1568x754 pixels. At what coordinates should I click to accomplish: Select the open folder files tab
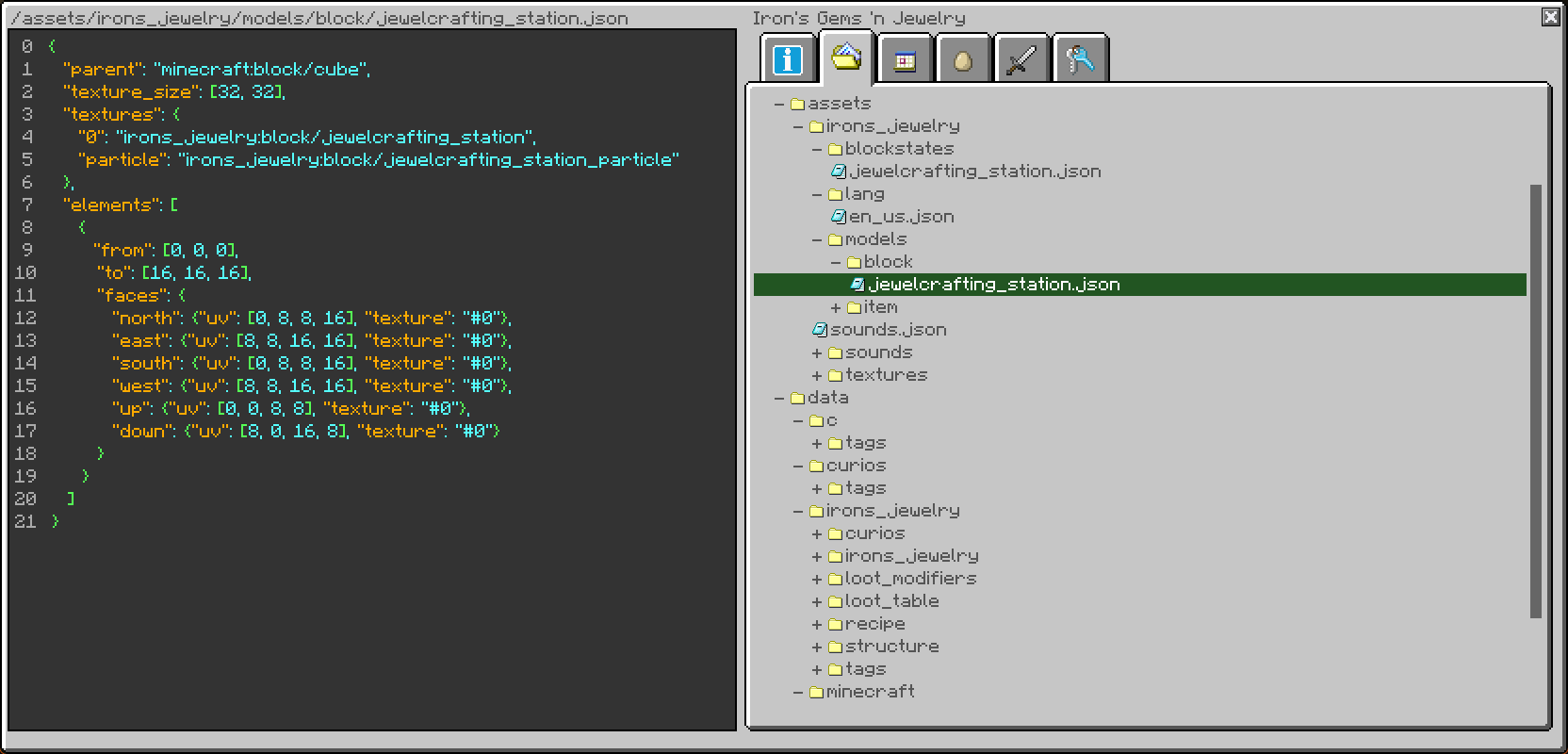click(845, 57)
